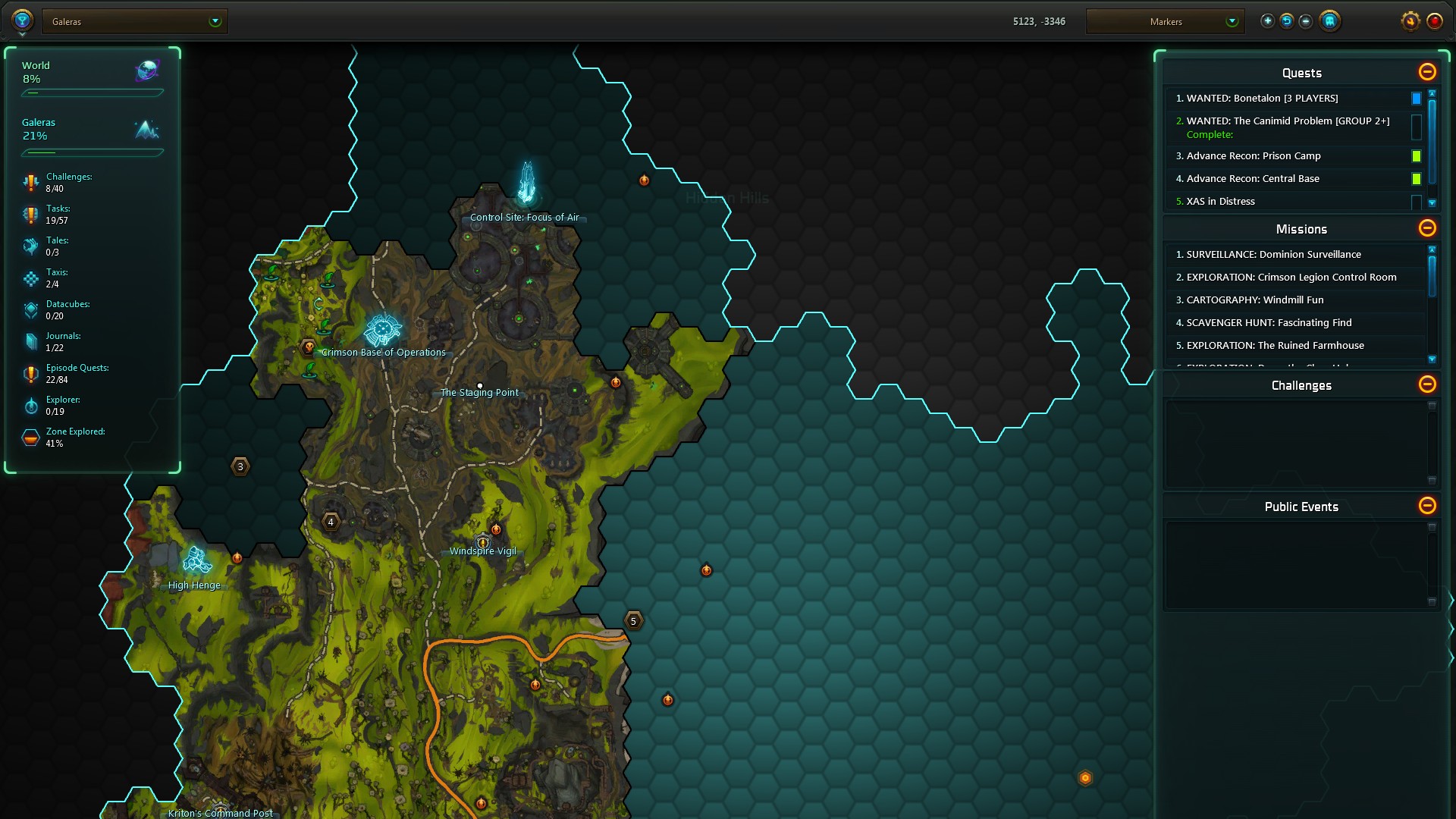Click the World 8% progress bar
This screenshot has height=819, width=1456.
click(93, 93)
